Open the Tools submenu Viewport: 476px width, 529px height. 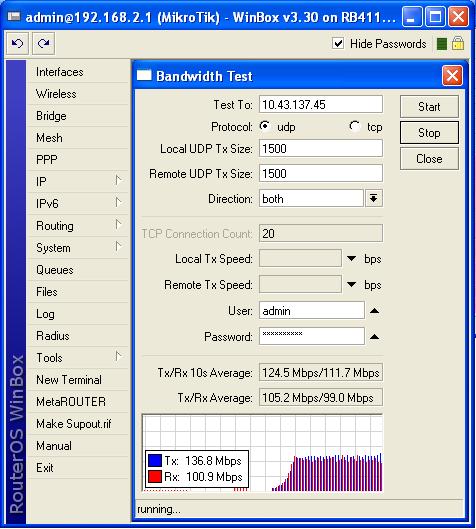(x=78, y=358)
